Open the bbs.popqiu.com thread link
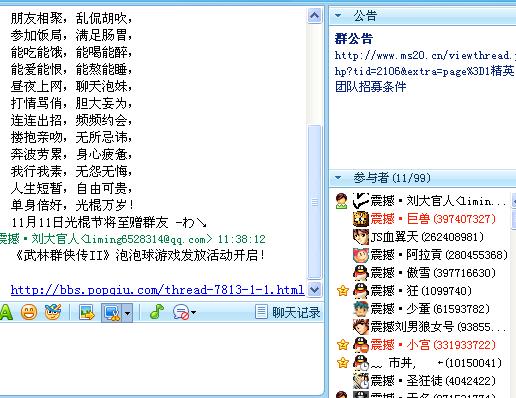 (157, 290)
